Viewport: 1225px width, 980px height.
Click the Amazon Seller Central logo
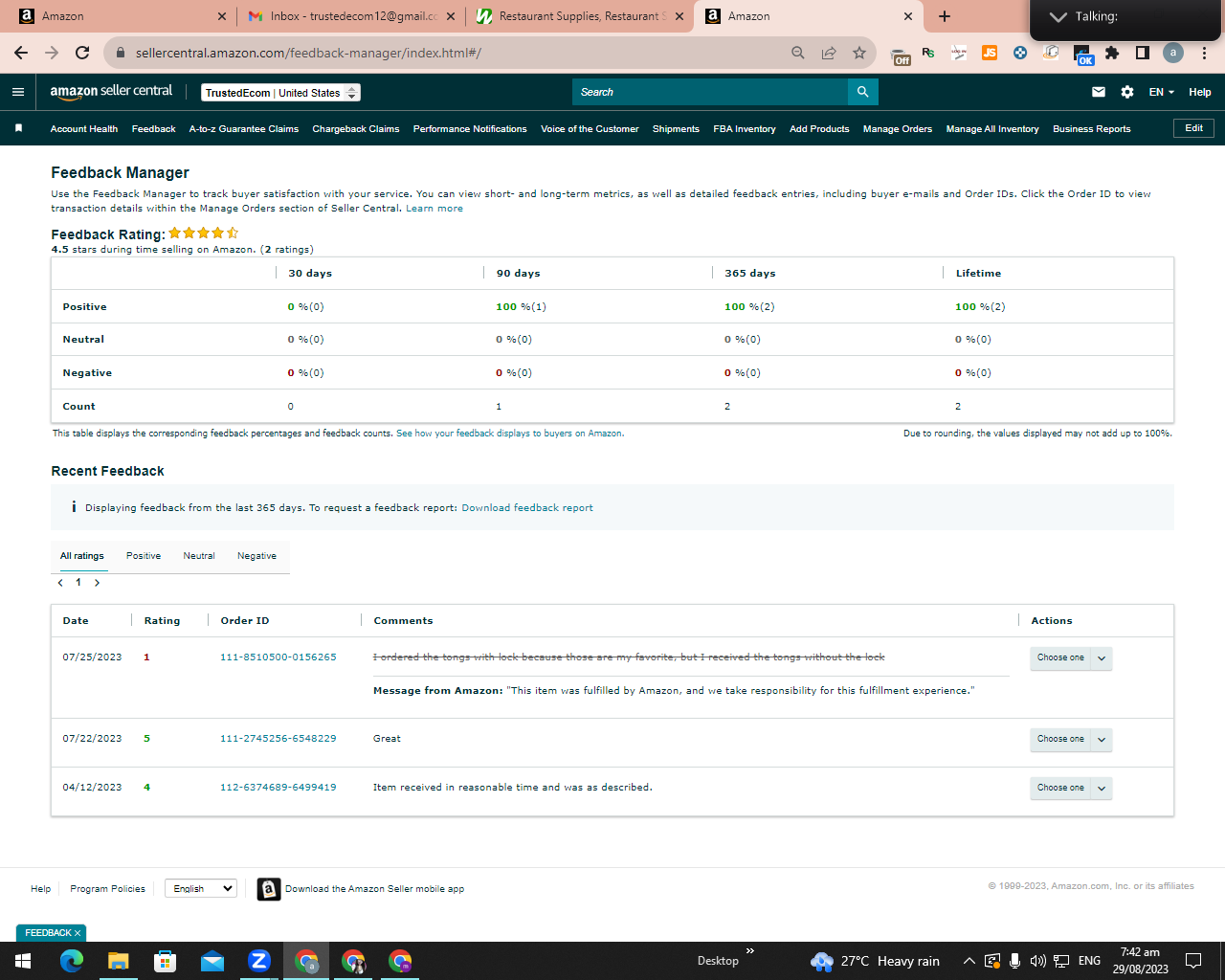coord(111,92)
